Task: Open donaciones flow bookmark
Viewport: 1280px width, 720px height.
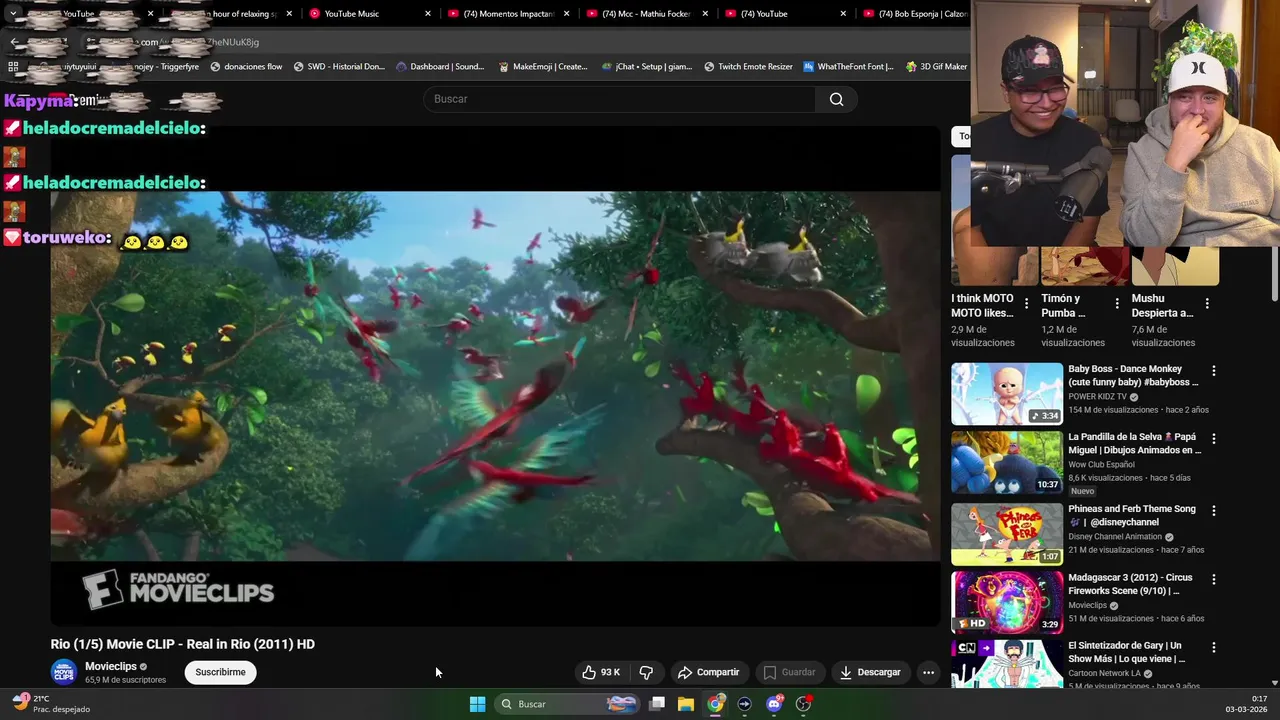Action: 245,67
